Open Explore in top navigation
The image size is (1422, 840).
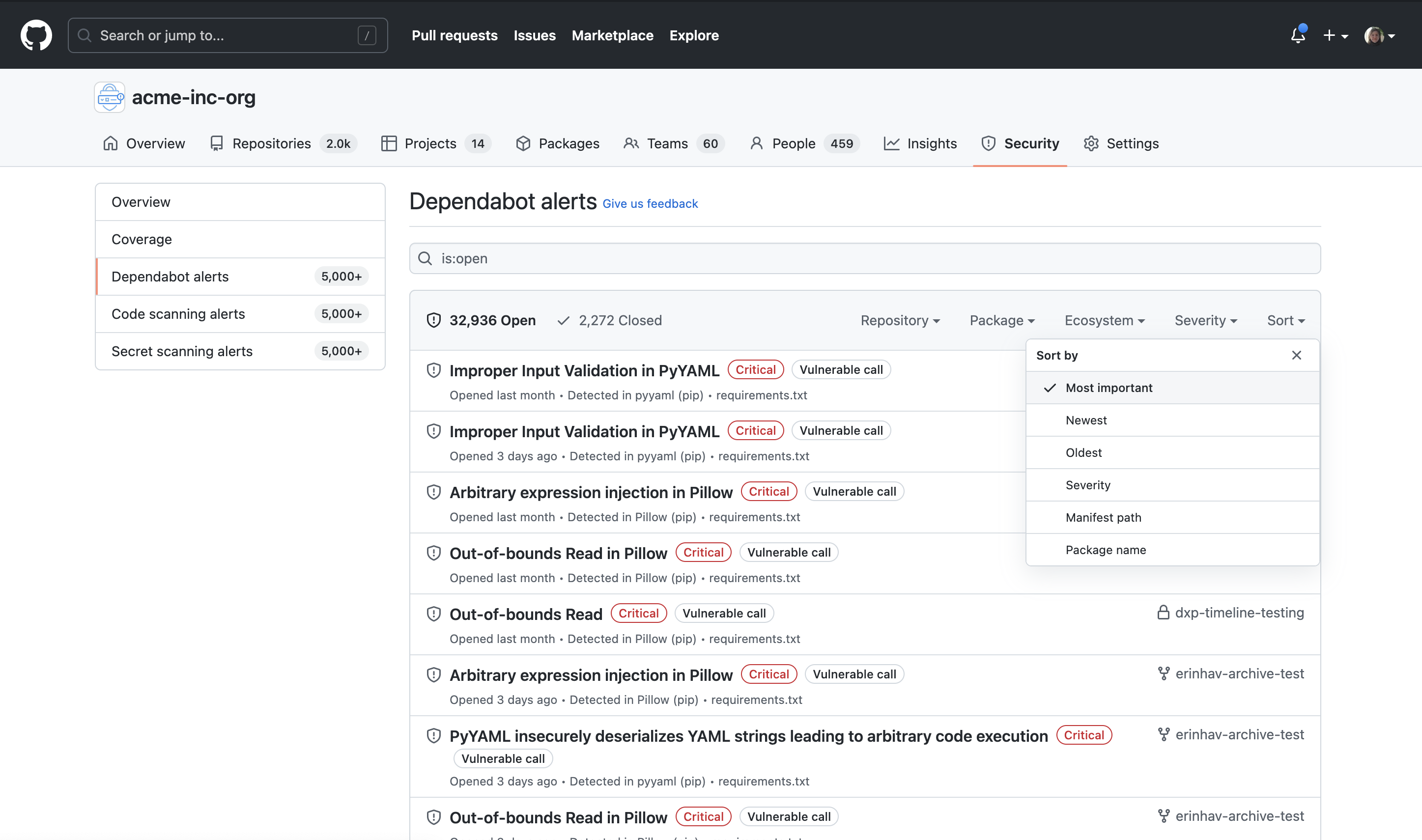(x=694, y=36)
